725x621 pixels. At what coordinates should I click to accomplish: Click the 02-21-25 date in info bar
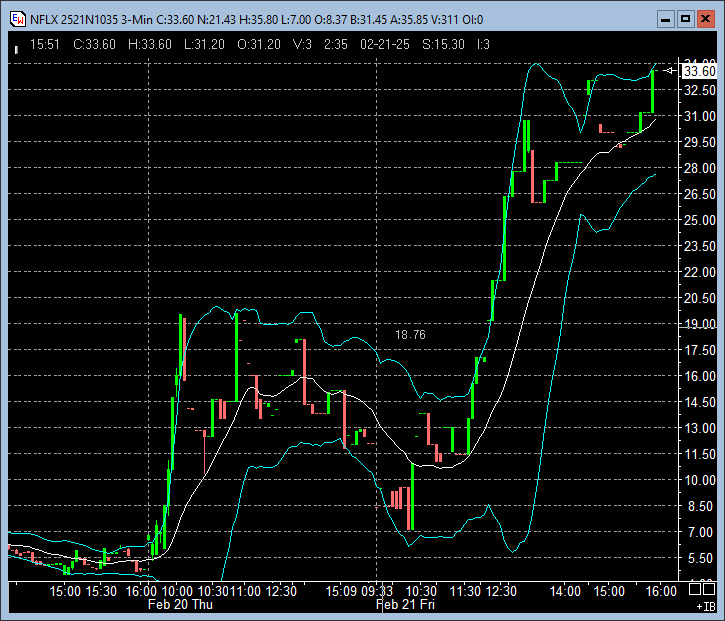coord(385,44)
